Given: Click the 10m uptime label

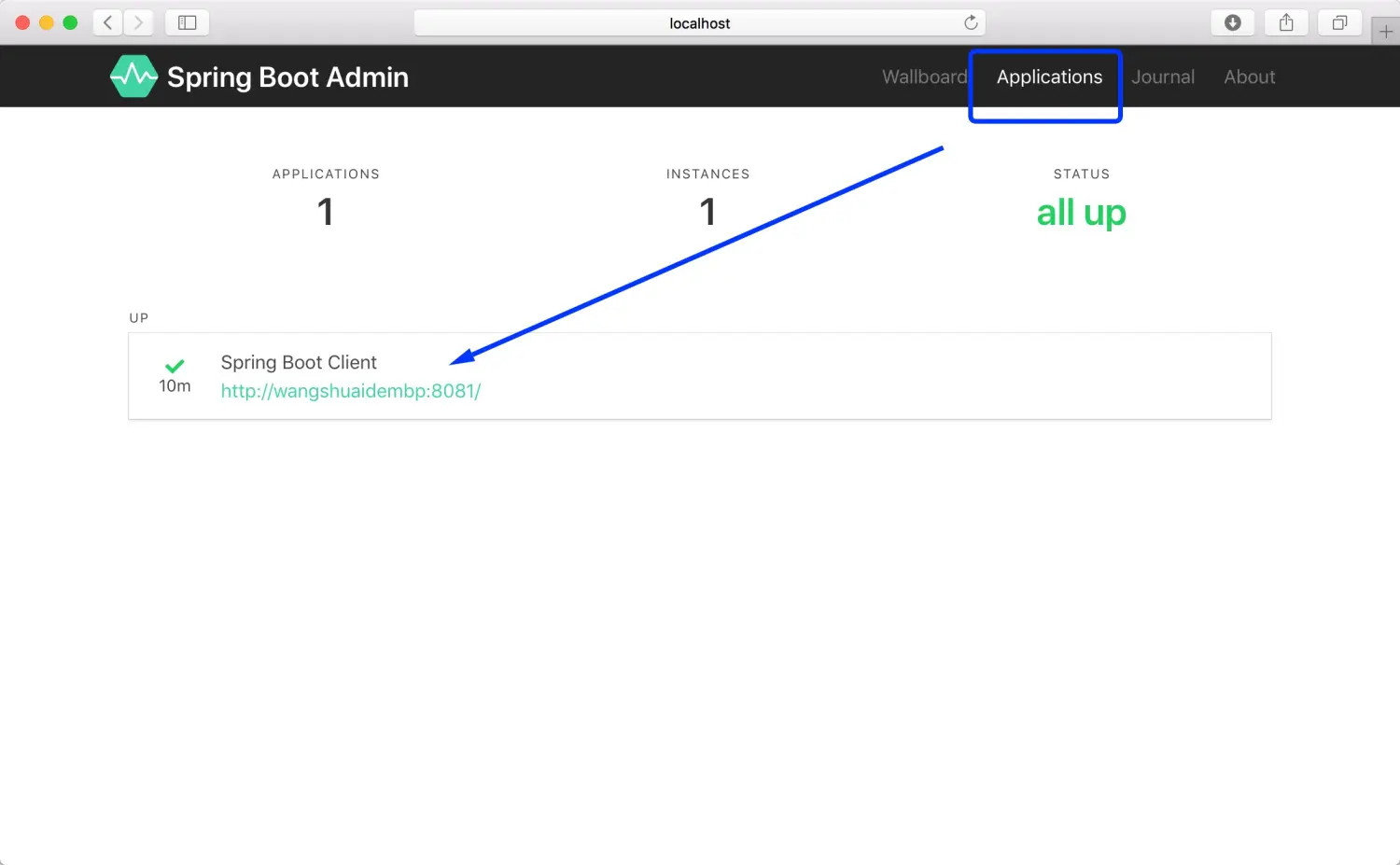Looking at the screenshot, I should 175,386.
